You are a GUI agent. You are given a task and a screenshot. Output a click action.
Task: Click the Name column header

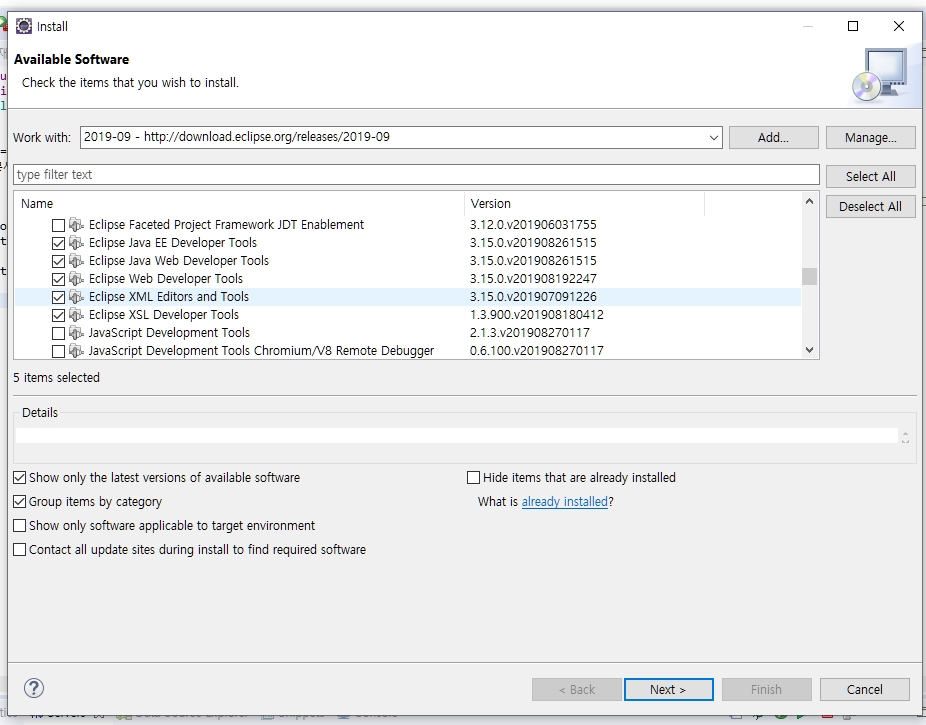(239, 204)
